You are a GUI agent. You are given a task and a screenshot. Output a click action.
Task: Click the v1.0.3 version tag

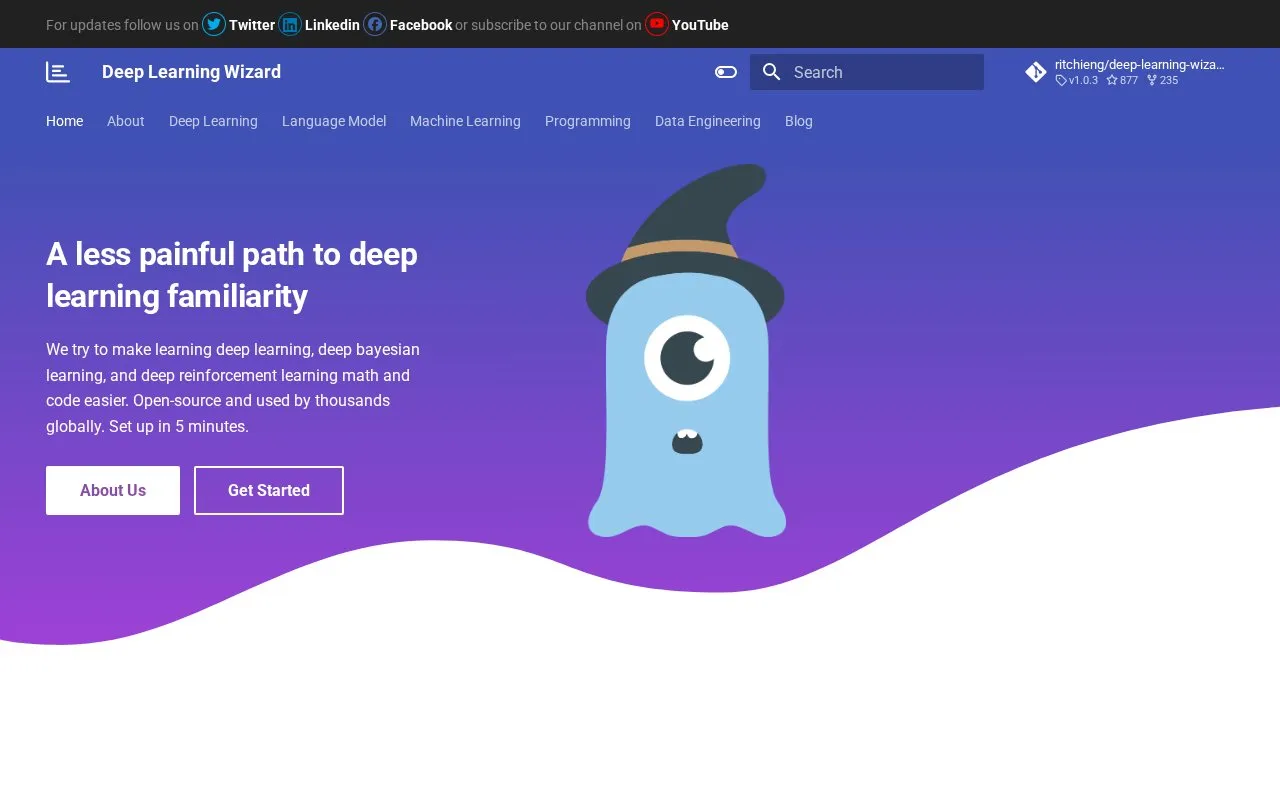[1077, 80]
